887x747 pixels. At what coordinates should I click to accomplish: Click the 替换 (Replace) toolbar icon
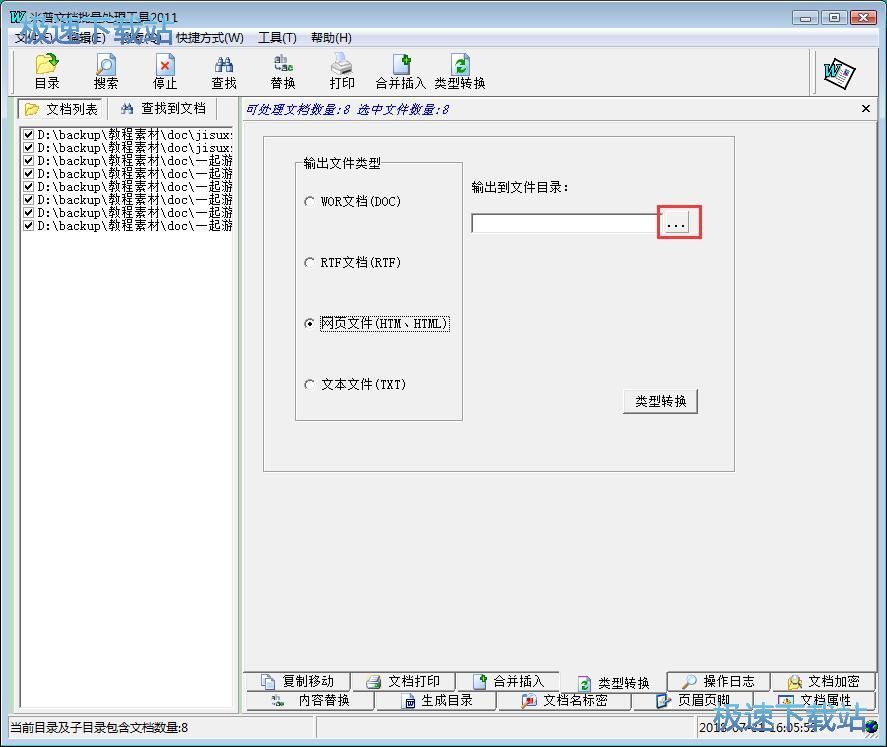282,70
